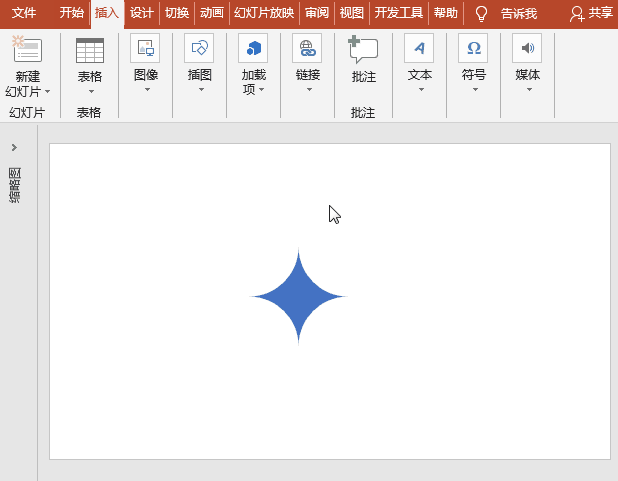Select the blue four-point star shape

tap(298, 297)
